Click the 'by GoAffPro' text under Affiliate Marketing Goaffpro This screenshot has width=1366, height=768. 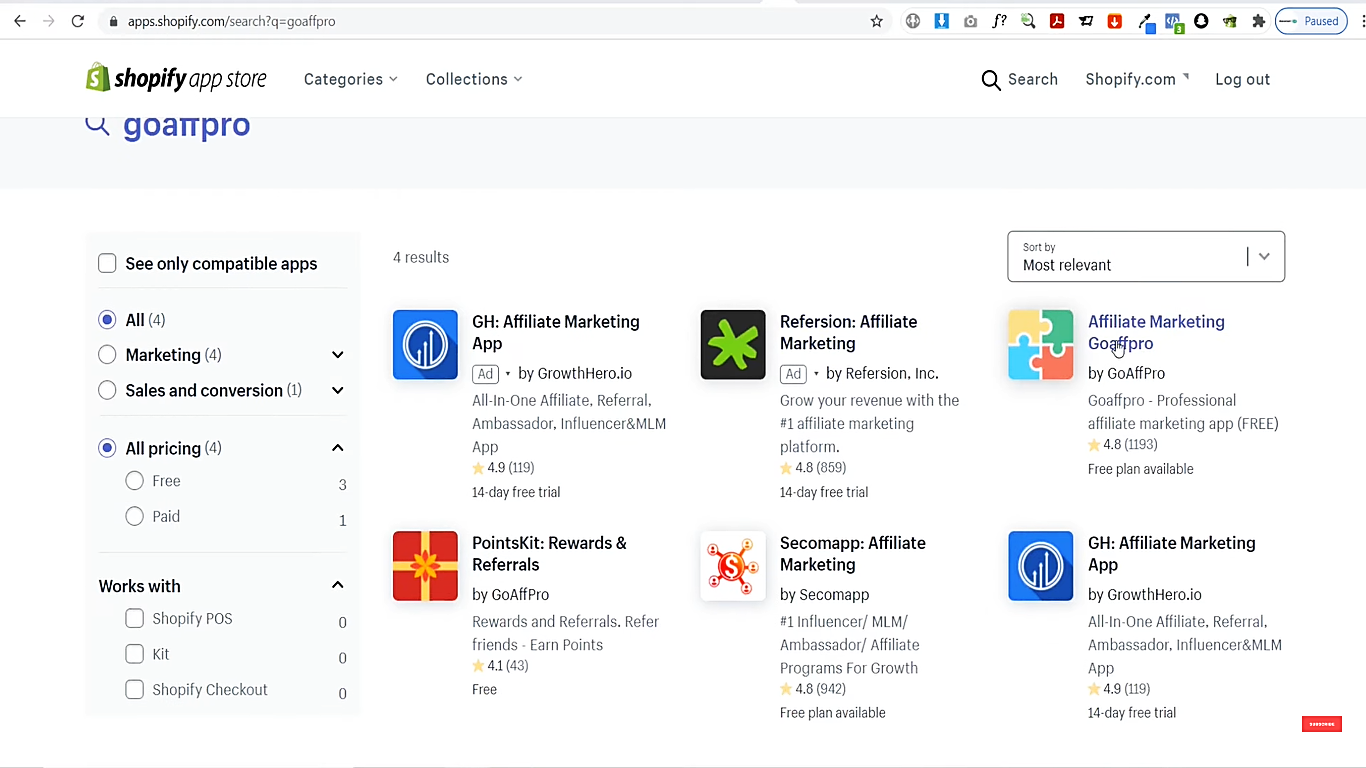[x=1126, y=373]
